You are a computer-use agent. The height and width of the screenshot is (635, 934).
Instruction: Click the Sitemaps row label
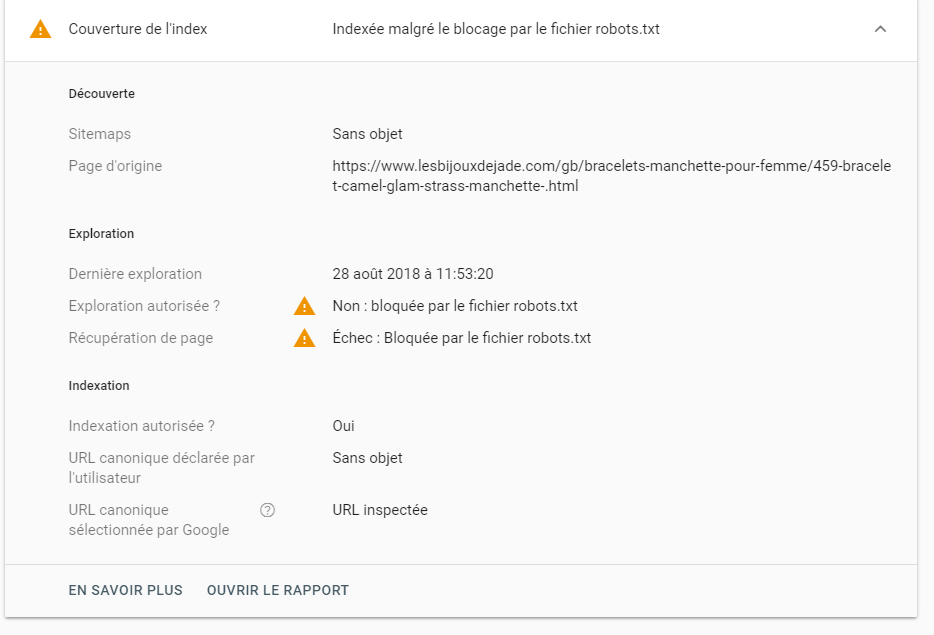pos(100,134)
